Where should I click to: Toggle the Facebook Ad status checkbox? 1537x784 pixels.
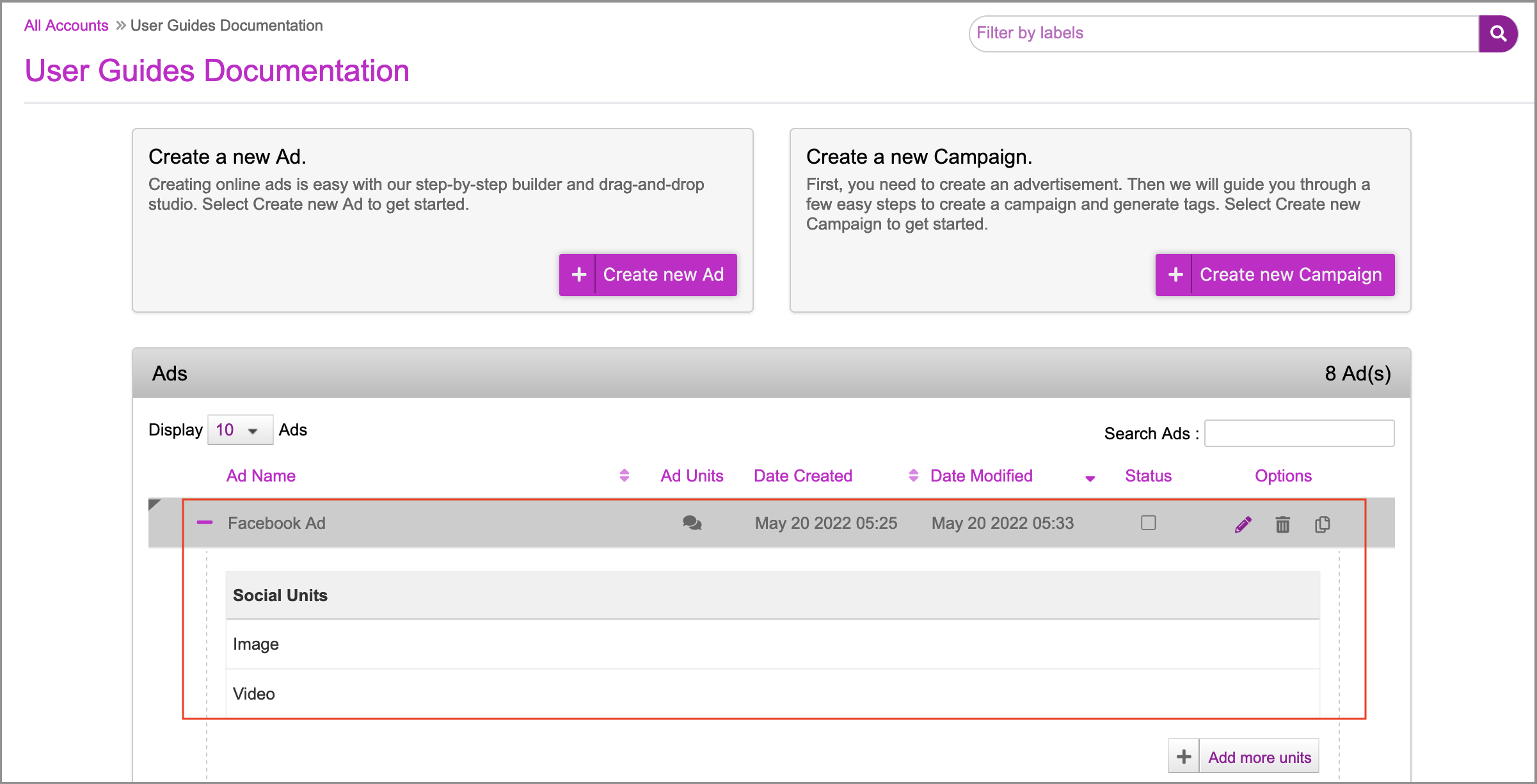pyautogui.click(x=1148, y=523)
